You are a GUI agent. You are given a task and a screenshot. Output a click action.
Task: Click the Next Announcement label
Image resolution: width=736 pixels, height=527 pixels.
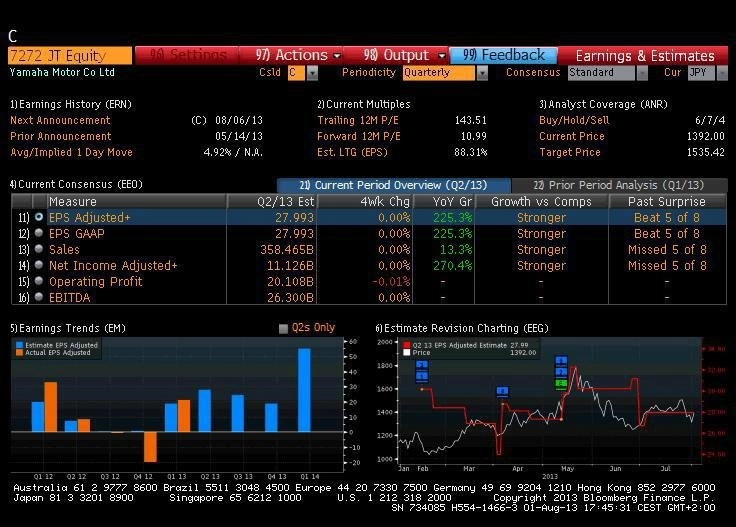[x=60, y=120]
